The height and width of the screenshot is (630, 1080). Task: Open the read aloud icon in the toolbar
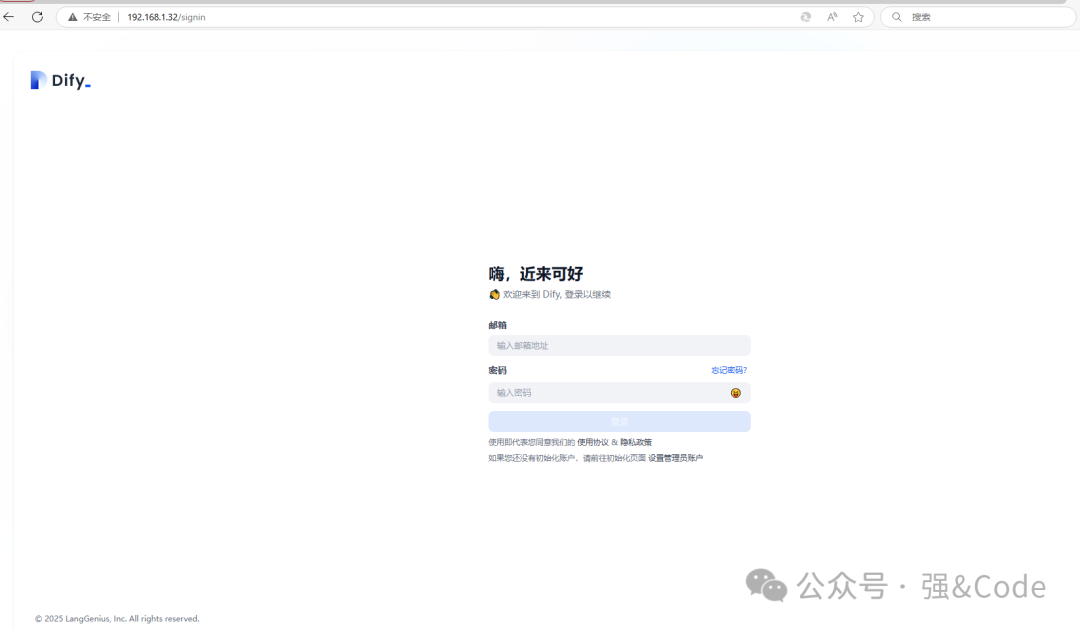(x=832, y=17)
